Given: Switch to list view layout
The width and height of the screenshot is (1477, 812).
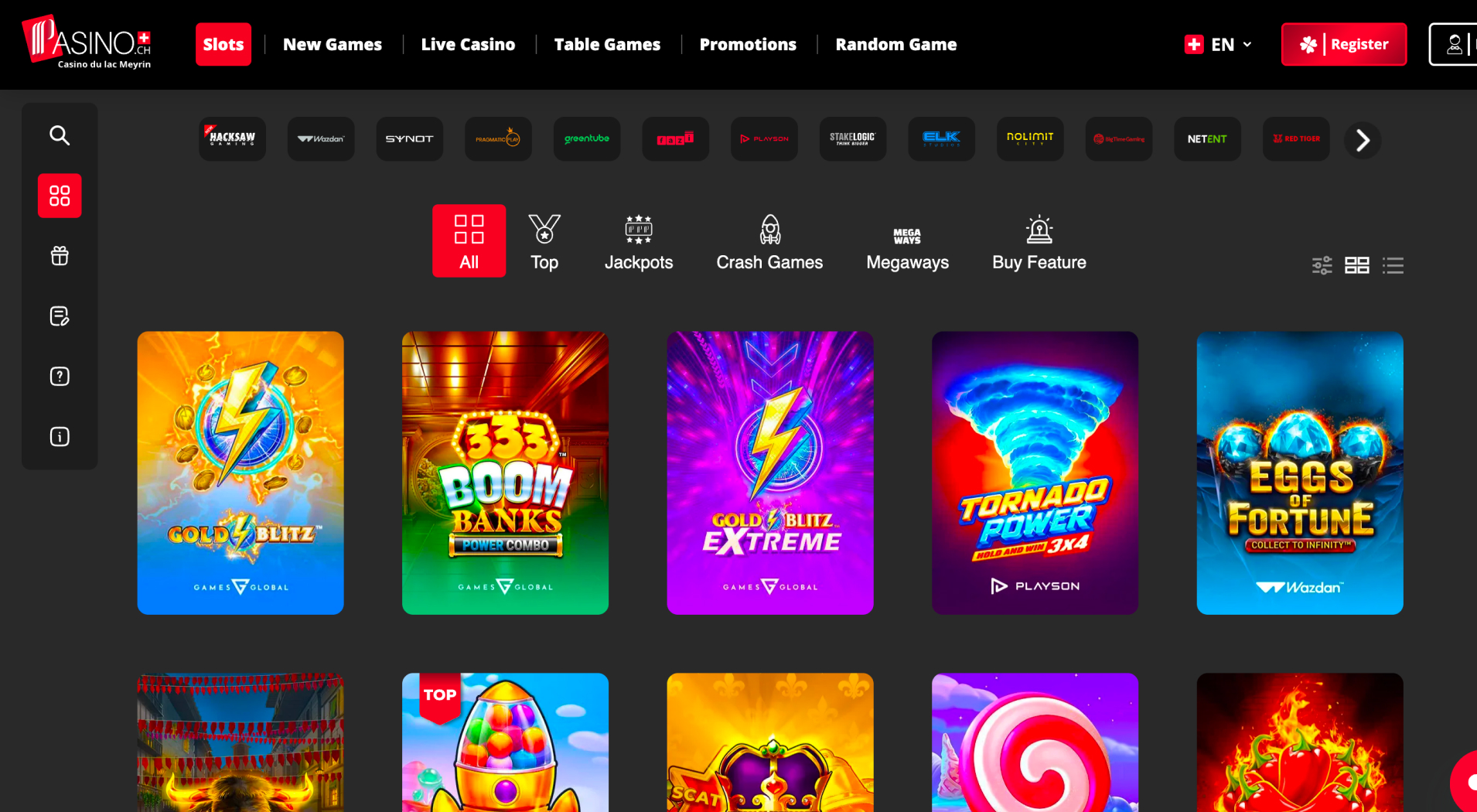Looking at the screenshot, I should pyautogui.click(x=1393, y=265).
